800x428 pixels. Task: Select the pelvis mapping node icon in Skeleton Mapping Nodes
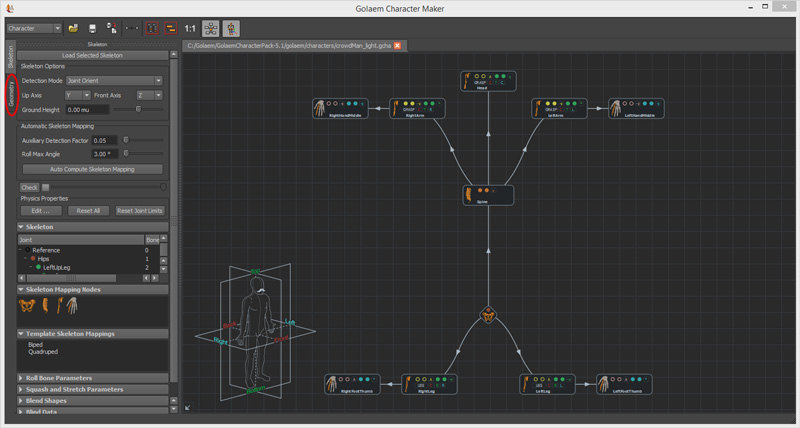27,306
